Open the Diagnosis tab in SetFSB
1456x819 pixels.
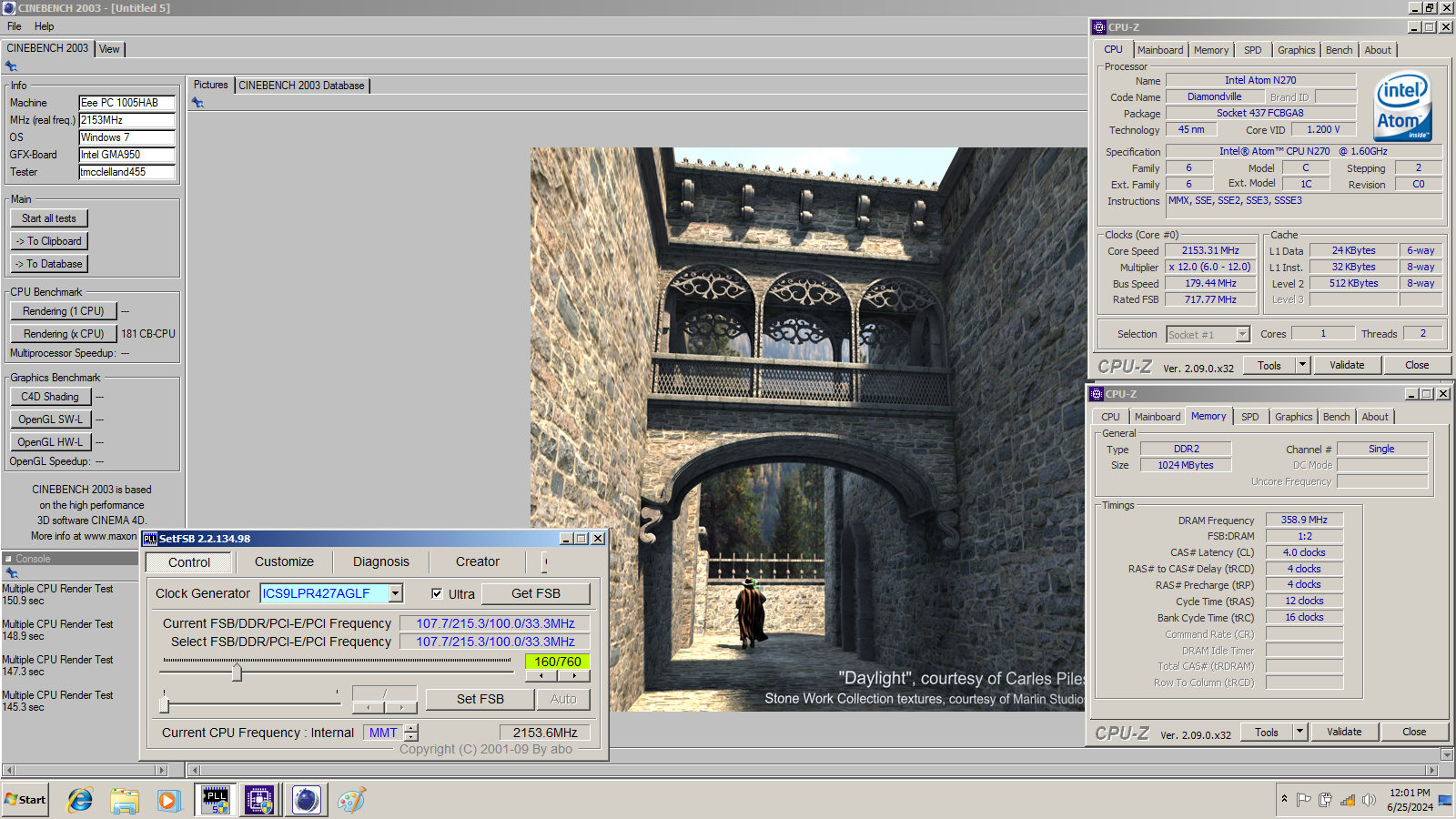381,561
